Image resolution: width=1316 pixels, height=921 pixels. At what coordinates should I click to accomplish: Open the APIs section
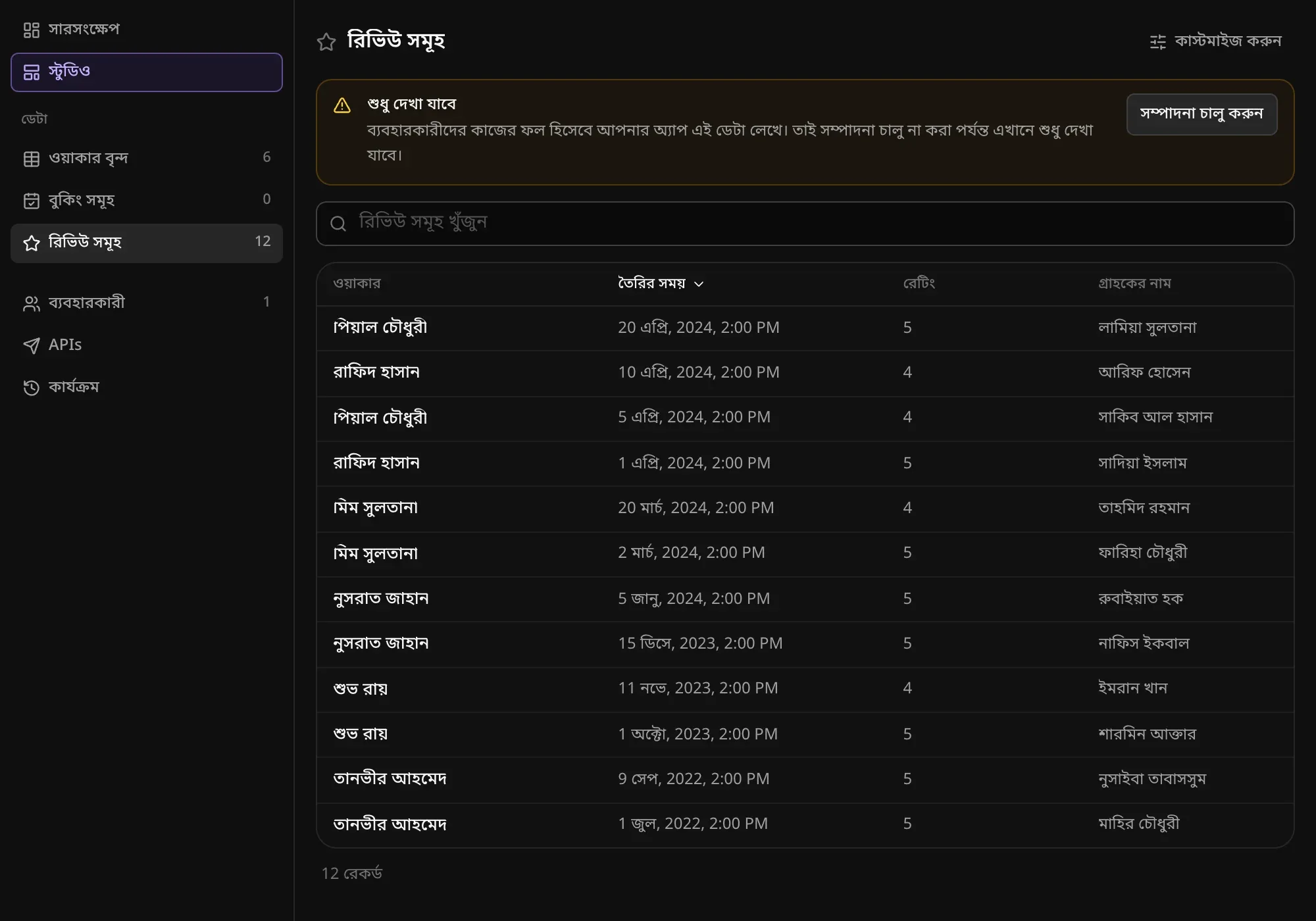147,345
